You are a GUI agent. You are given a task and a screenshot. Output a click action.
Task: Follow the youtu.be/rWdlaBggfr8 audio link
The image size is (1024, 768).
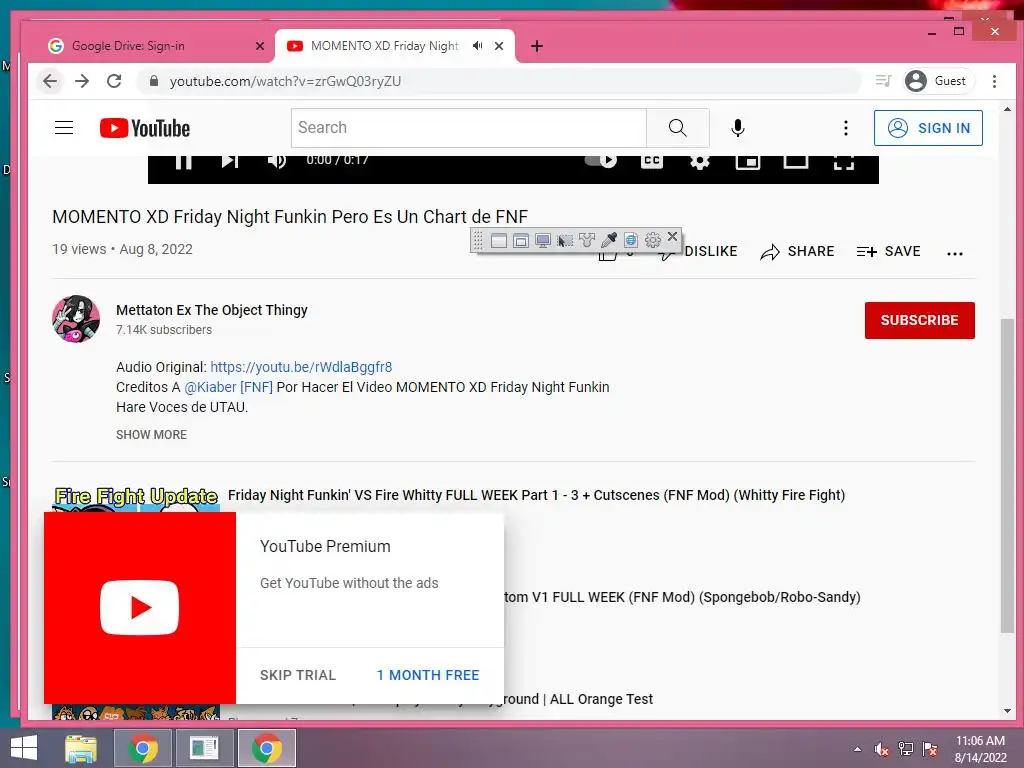pos(301,367)
